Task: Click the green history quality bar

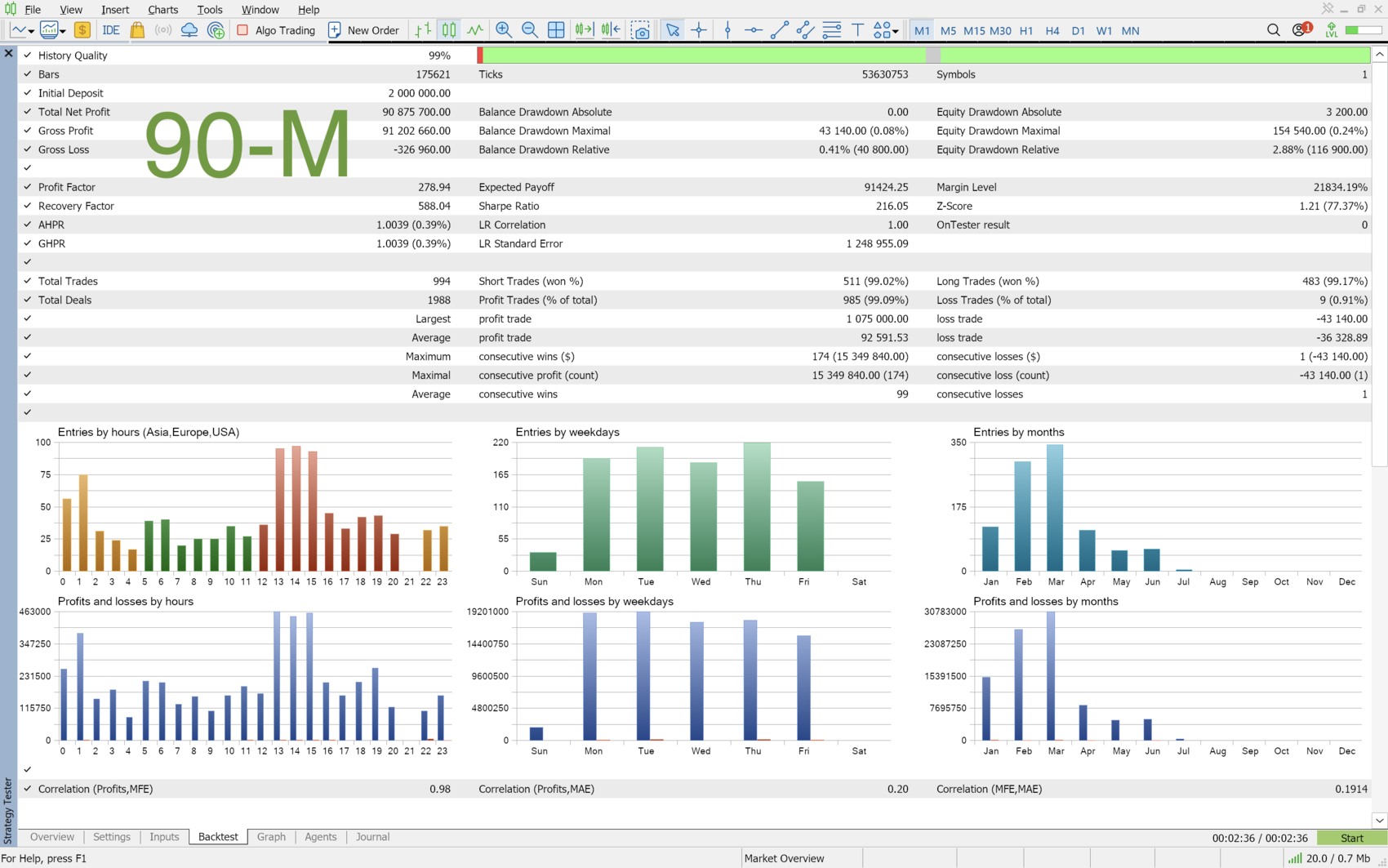Action: [x=923, y=56]
